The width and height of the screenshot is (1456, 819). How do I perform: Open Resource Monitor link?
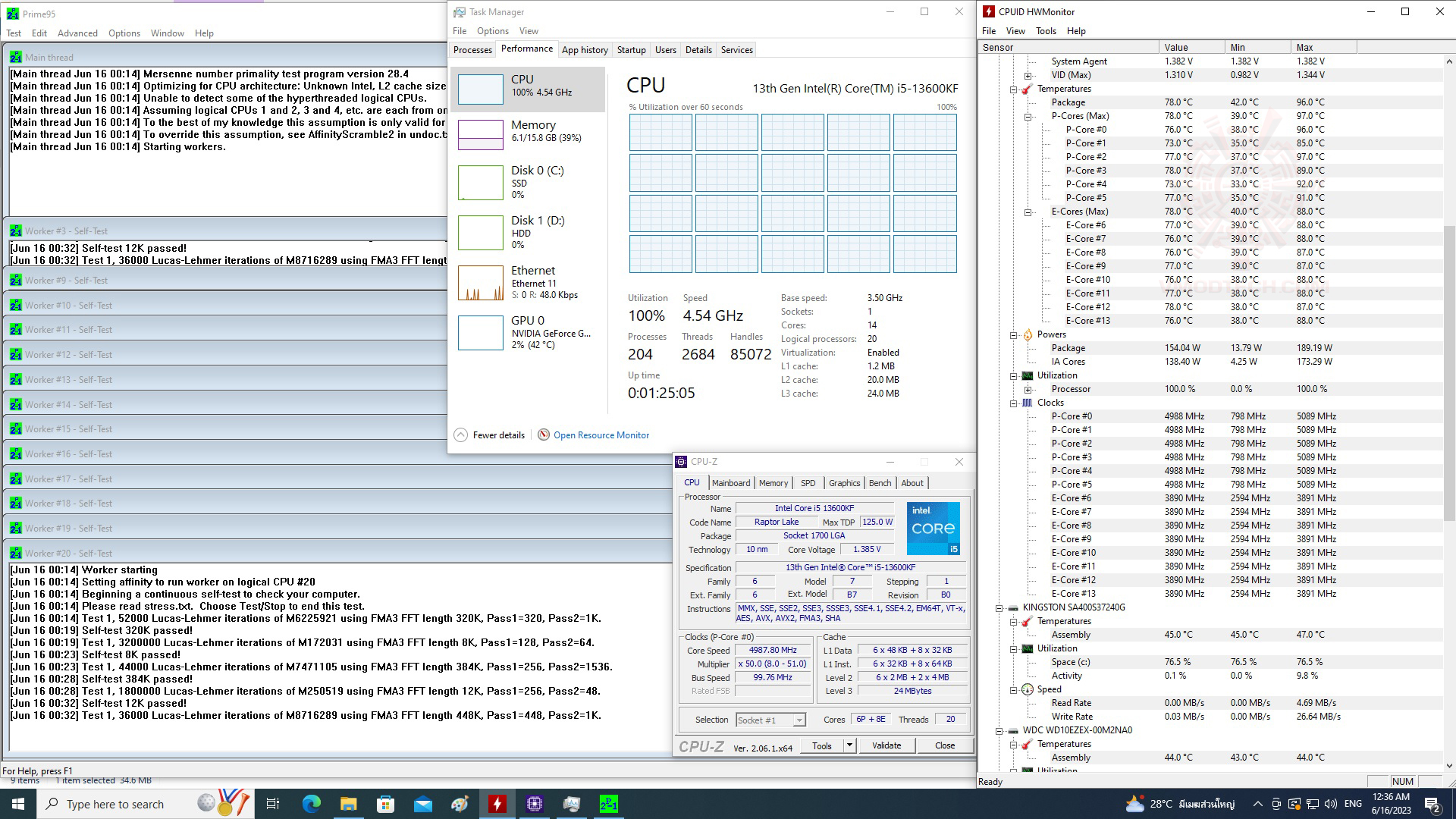(x=601, y=435)
